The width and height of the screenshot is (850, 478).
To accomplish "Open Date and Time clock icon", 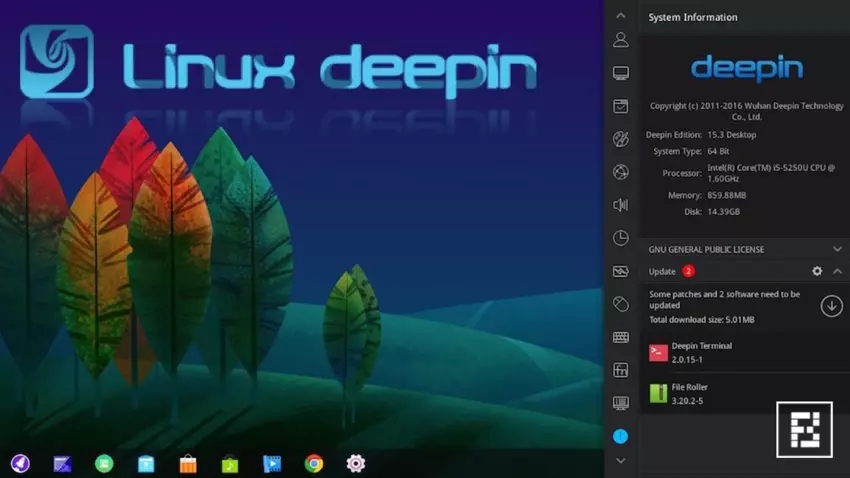I will coord(621,238).
